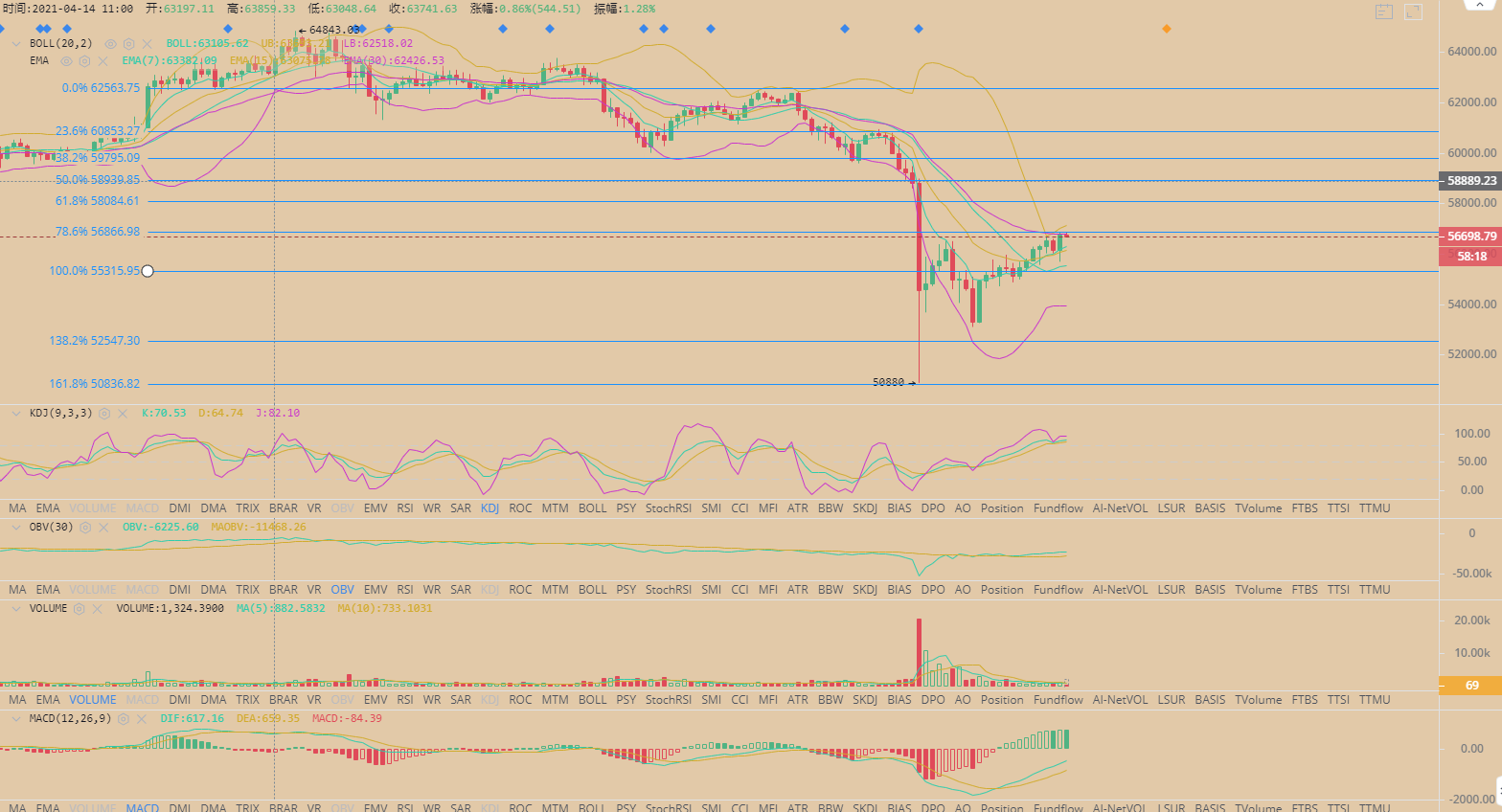Screen dimensions: 1502x812
Task: Toggle visibility of the EMA indicator
Action: tap(66, 61)
